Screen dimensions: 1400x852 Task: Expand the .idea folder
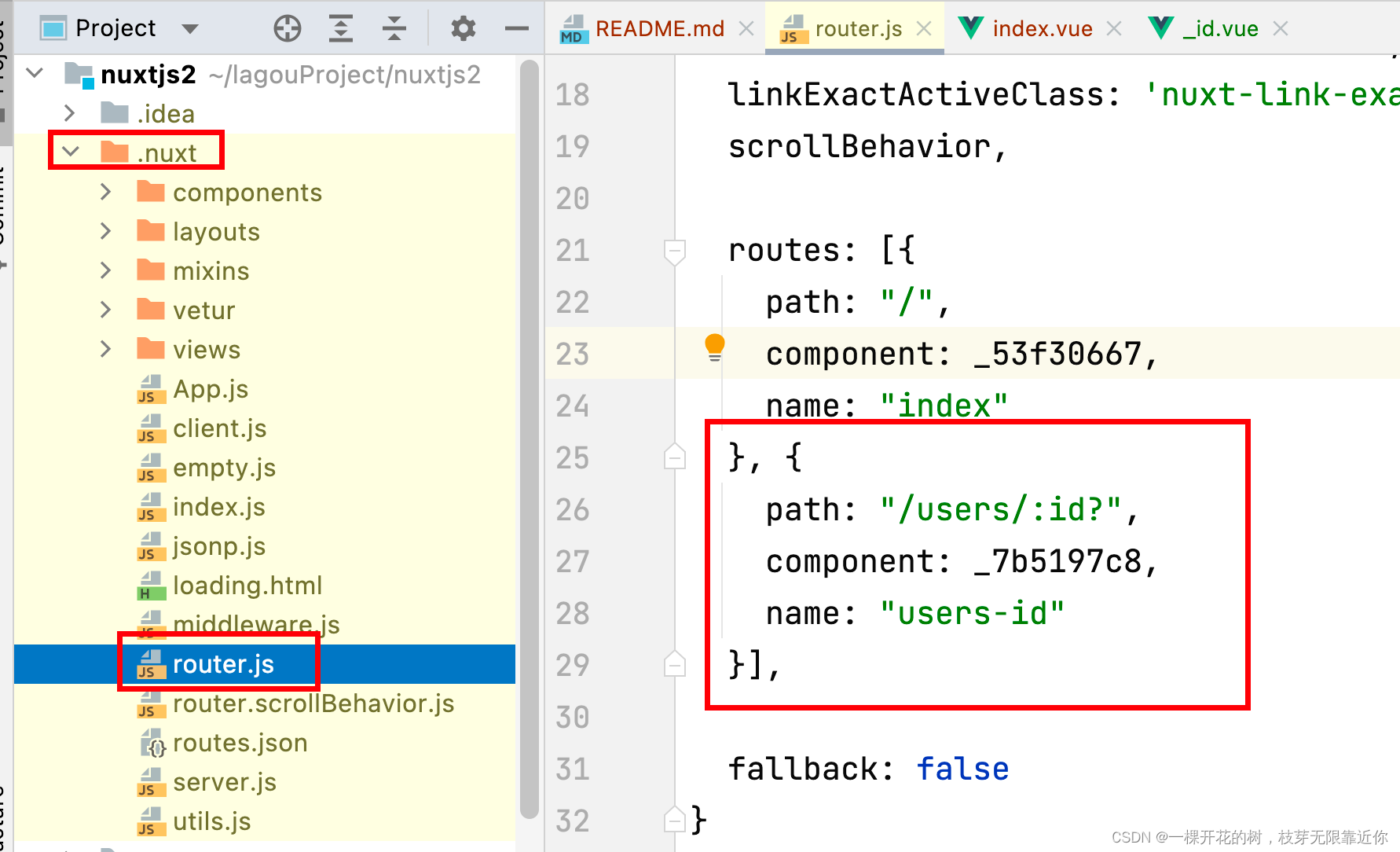pyautogui.click(x=69, y=113)
